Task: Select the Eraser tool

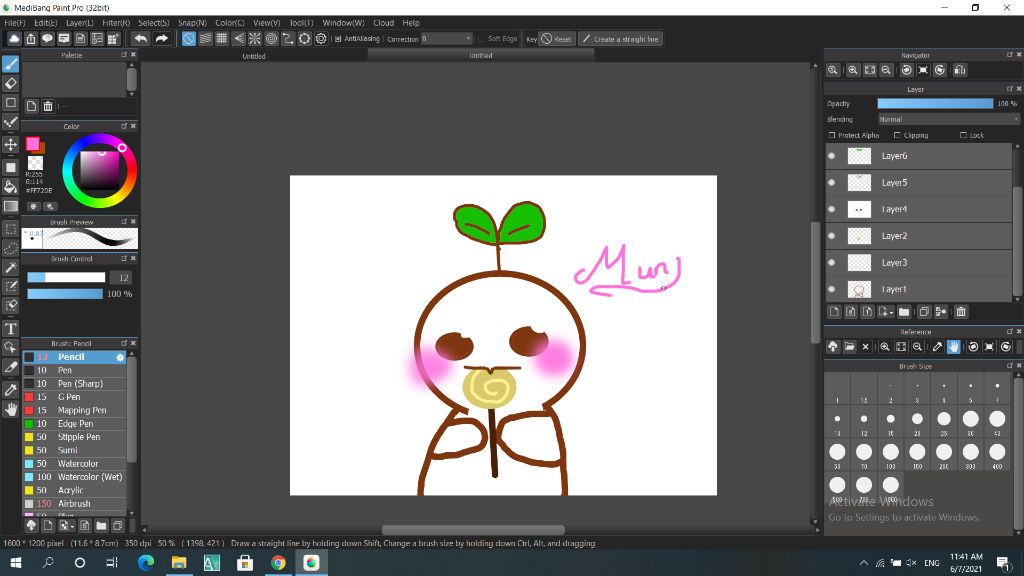Action: 11,84
